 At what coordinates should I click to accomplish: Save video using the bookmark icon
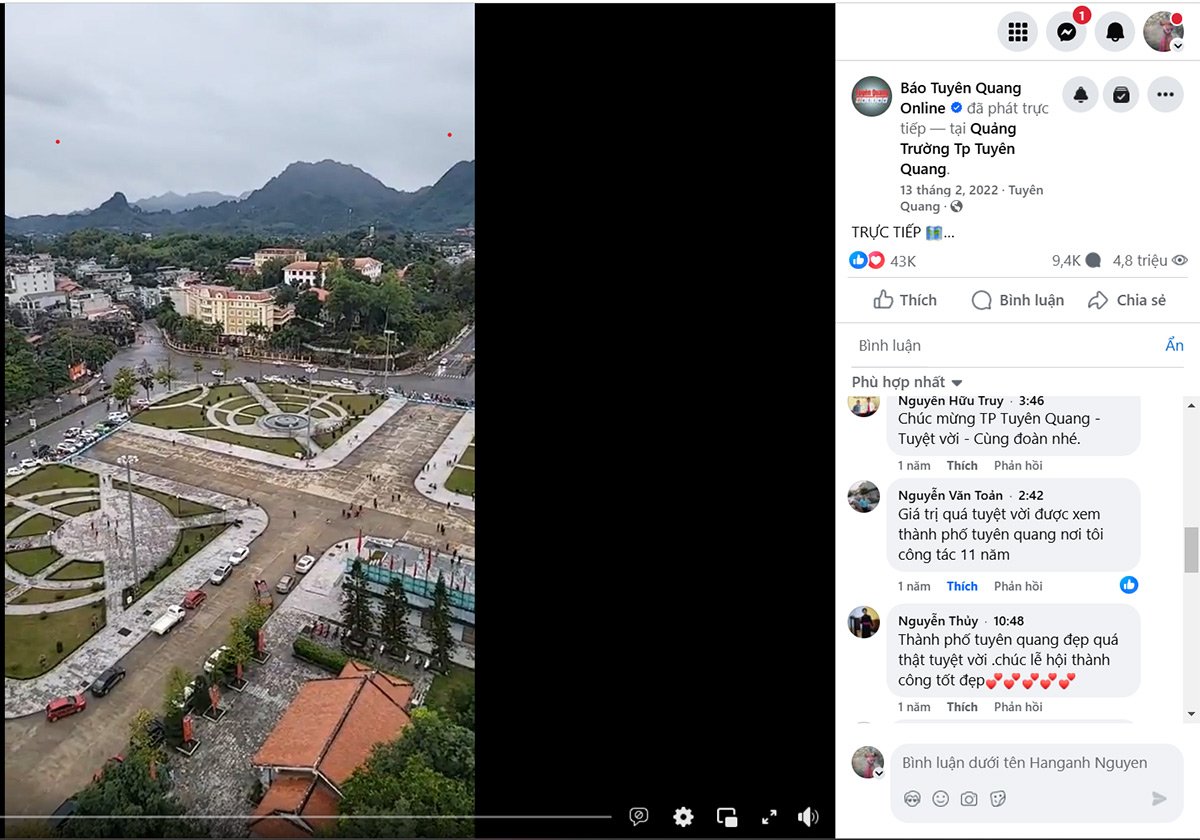pyautogui.click(x=1121, y=95)
